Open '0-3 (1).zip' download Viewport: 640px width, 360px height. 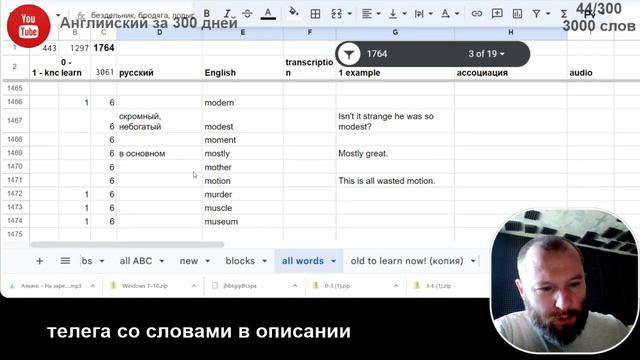point(337,286)
